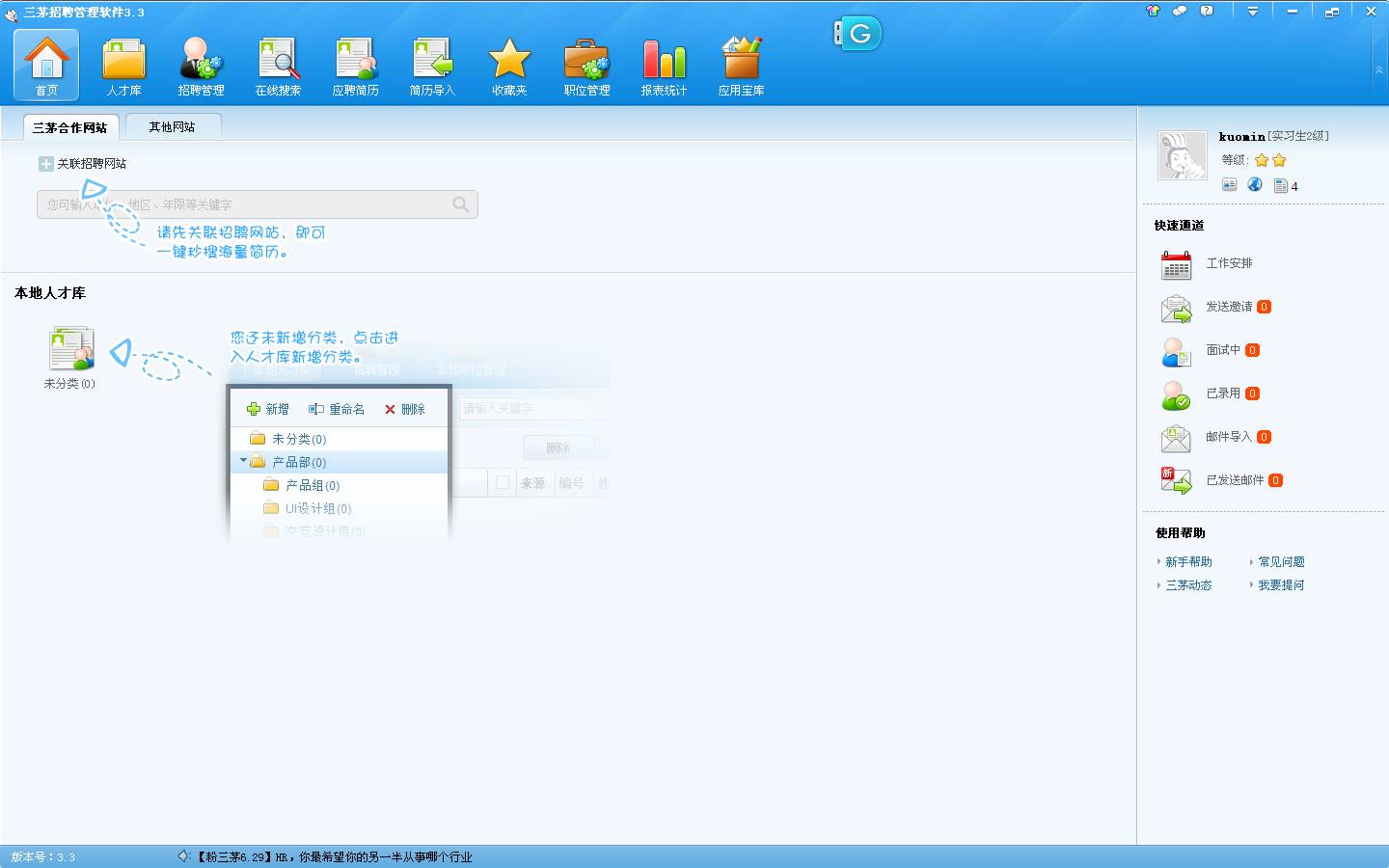Select the 三茅合作网站 tab
Viewport: 1389px width, 868px height.
click(x=69, y=127)
